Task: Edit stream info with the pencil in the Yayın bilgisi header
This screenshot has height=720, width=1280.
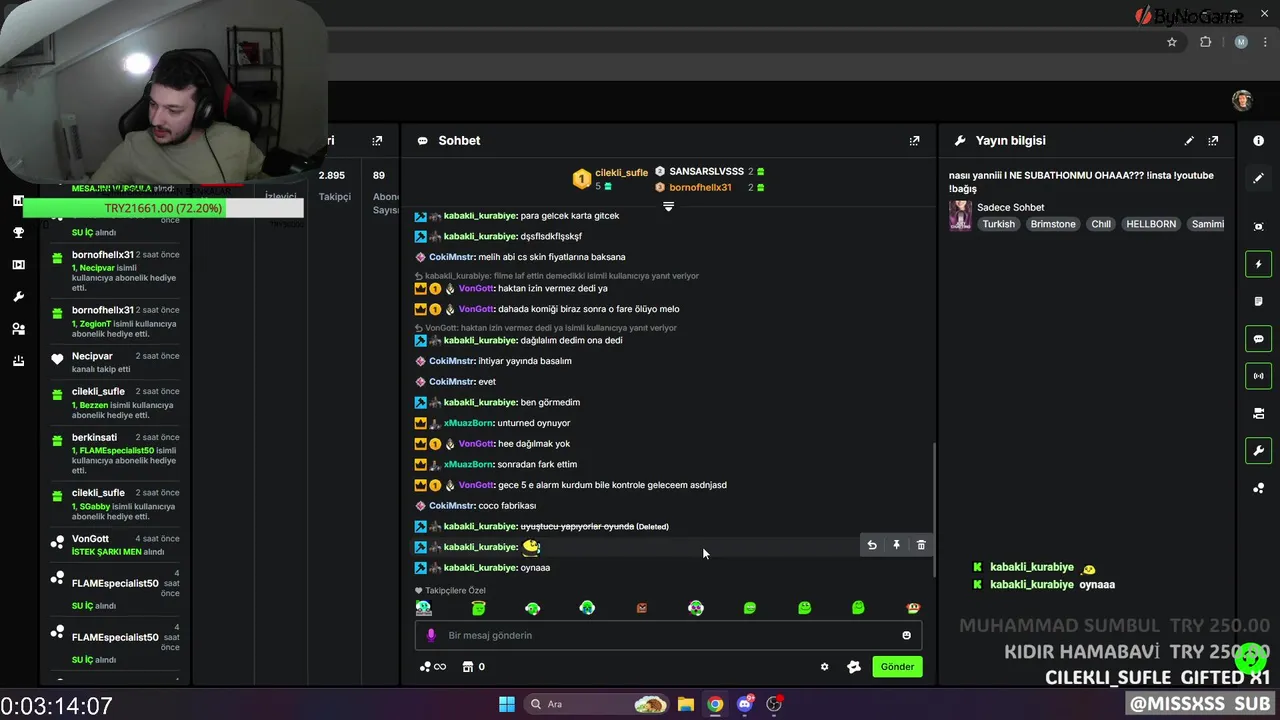Action: click(1189, 141)
